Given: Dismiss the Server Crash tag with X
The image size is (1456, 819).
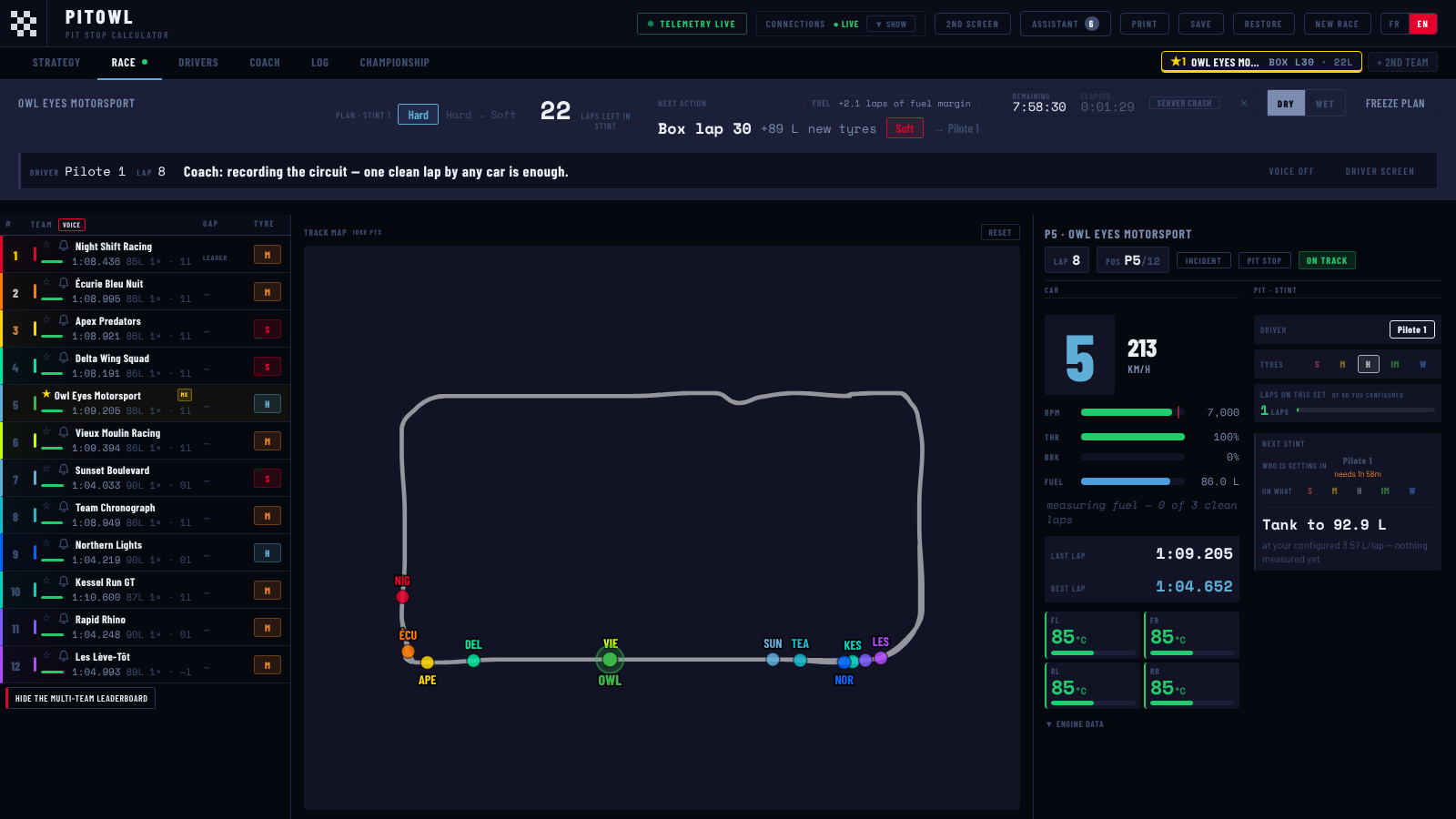Looking at the screenshot, I should point(1244,104).
